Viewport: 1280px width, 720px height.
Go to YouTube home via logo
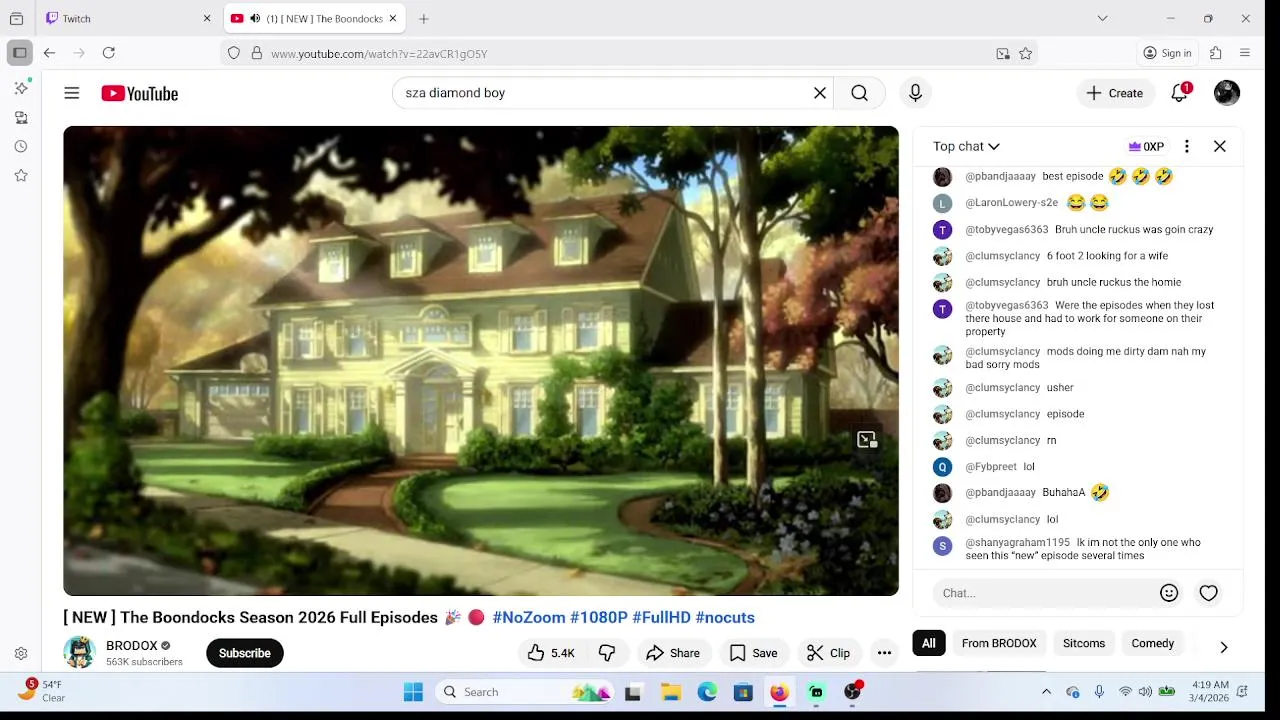click(139, 93)
